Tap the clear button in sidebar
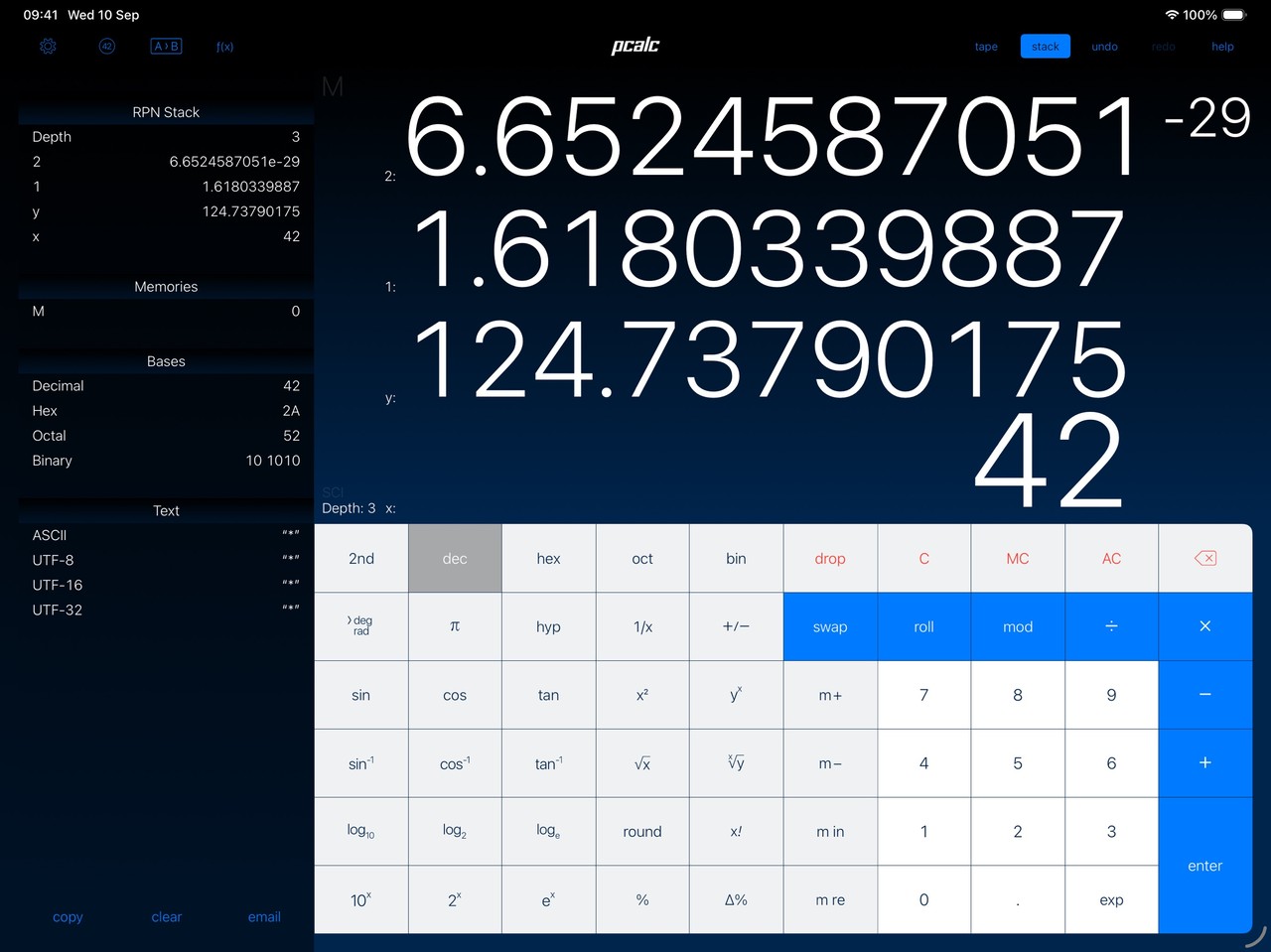 (167, 917)
